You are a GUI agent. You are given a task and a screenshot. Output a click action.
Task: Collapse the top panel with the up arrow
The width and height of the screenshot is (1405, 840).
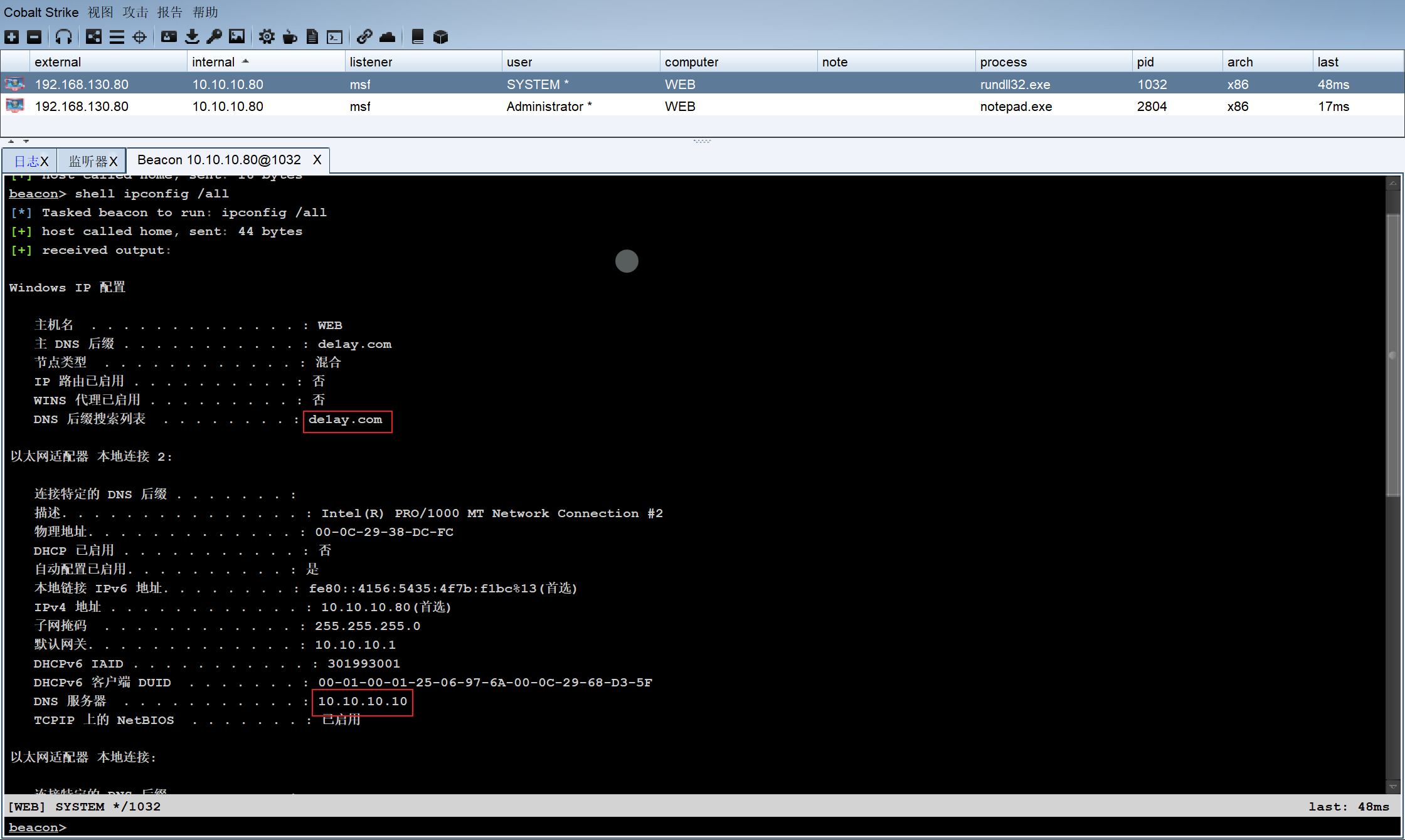(11, 141)
